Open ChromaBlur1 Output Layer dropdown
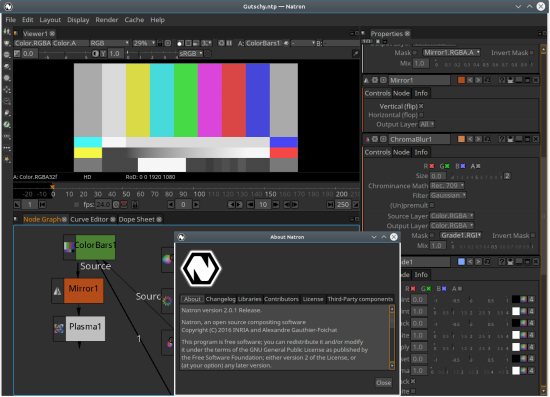The width and height of the screenshot is (550, 397). [452, 226]
